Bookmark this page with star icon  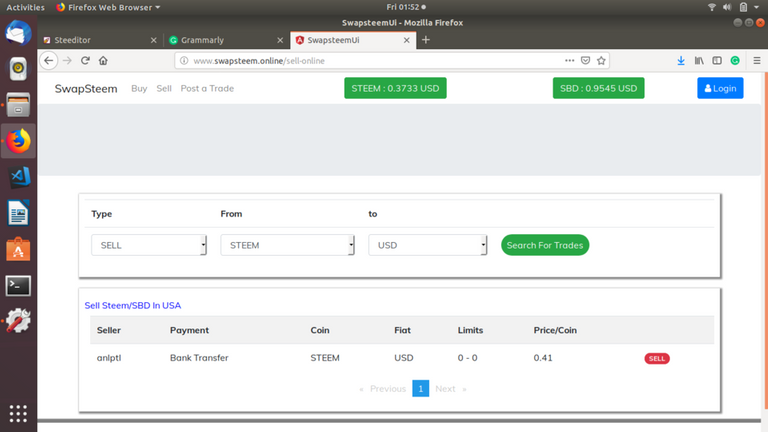601,61
